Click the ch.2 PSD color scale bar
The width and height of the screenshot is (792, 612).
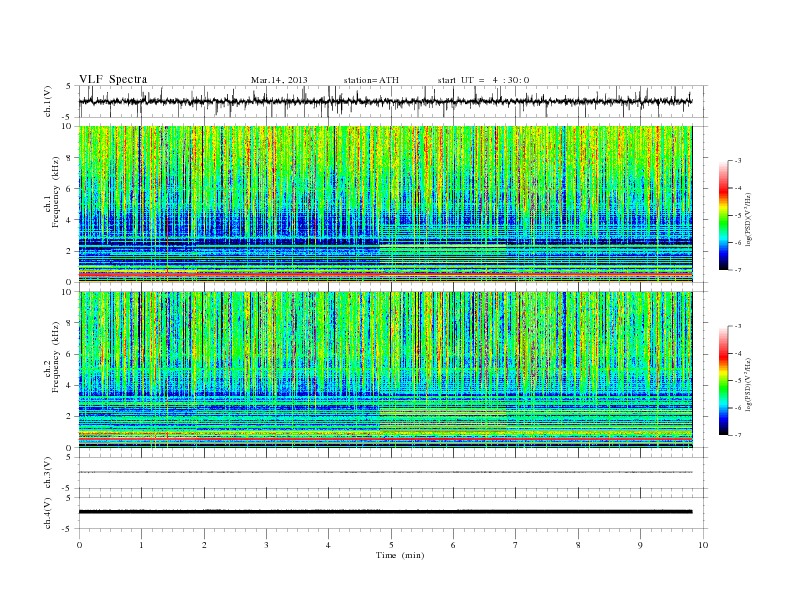723,381
